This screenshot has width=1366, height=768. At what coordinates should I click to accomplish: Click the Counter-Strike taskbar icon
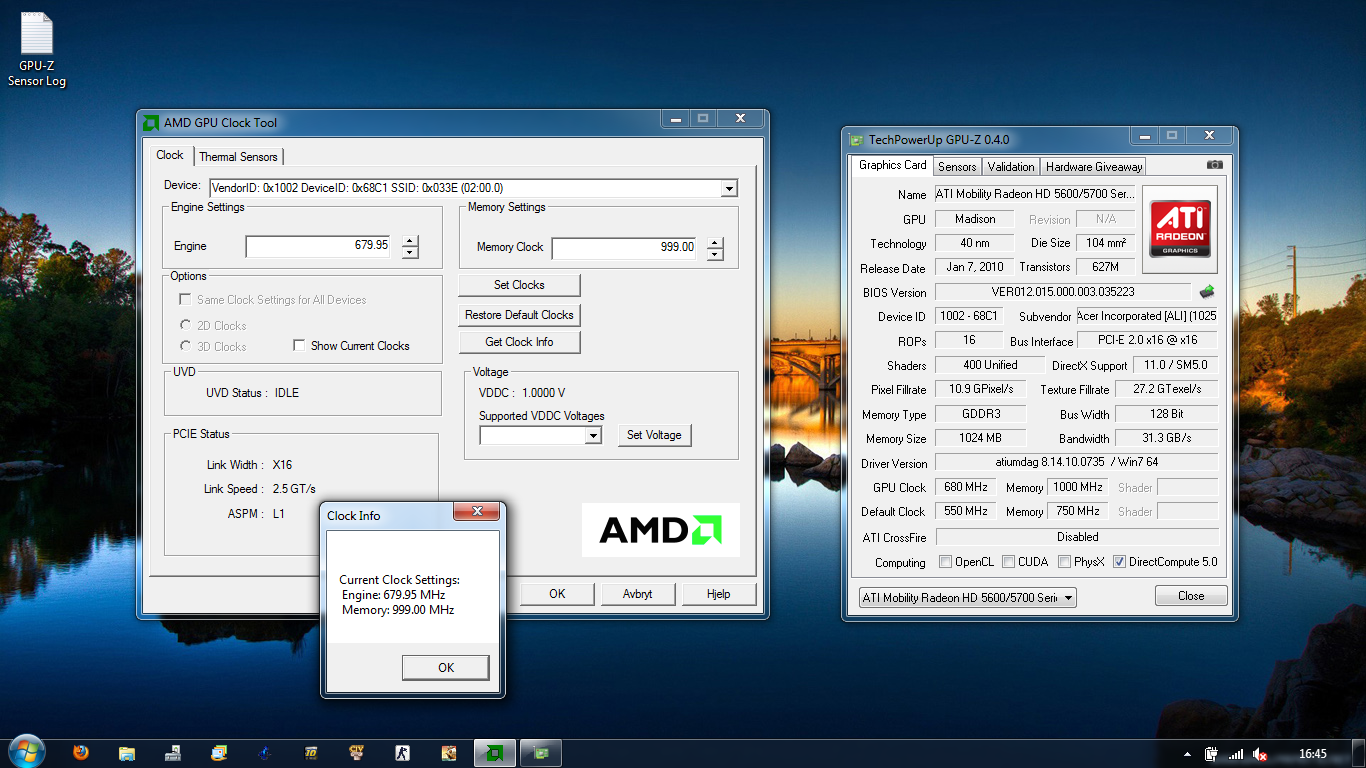(x=402, y=753)
